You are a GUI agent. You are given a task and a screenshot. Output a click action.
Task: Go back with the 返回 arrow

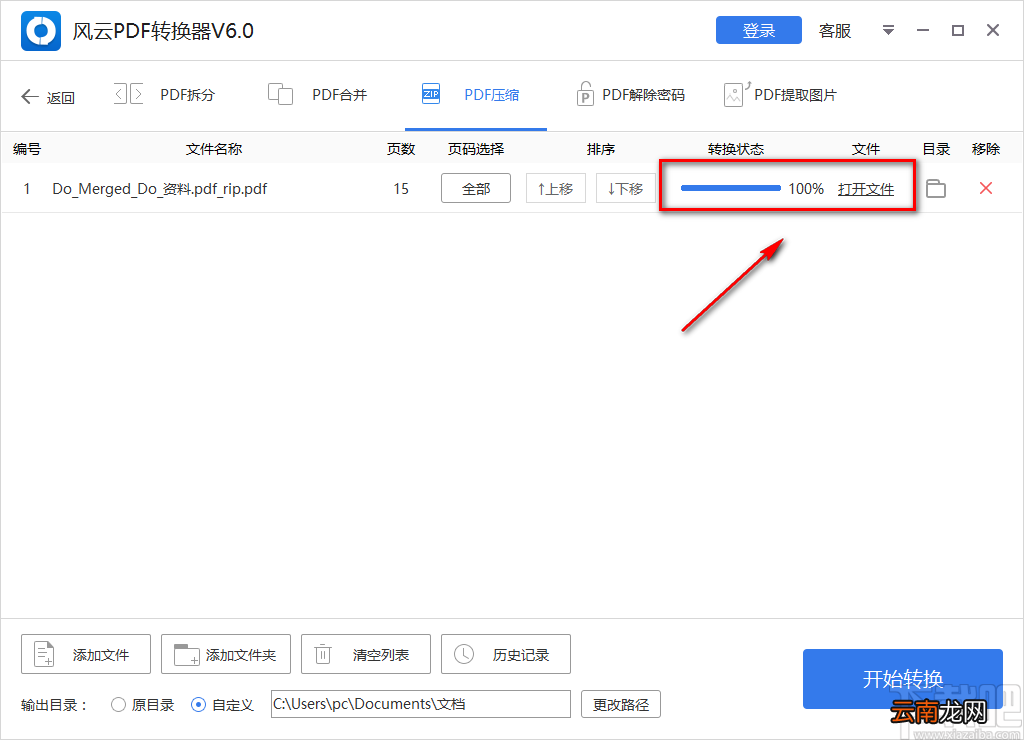29,97
